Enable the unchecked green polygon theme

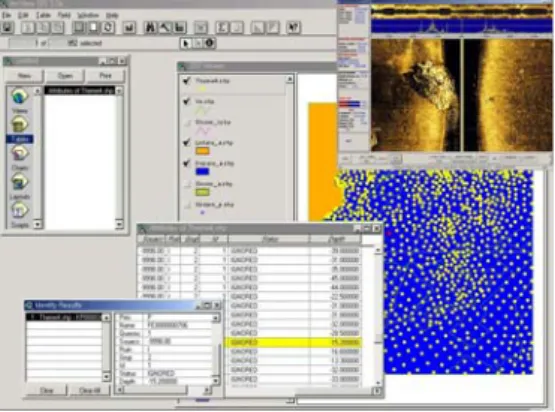(x=187, y=184)
